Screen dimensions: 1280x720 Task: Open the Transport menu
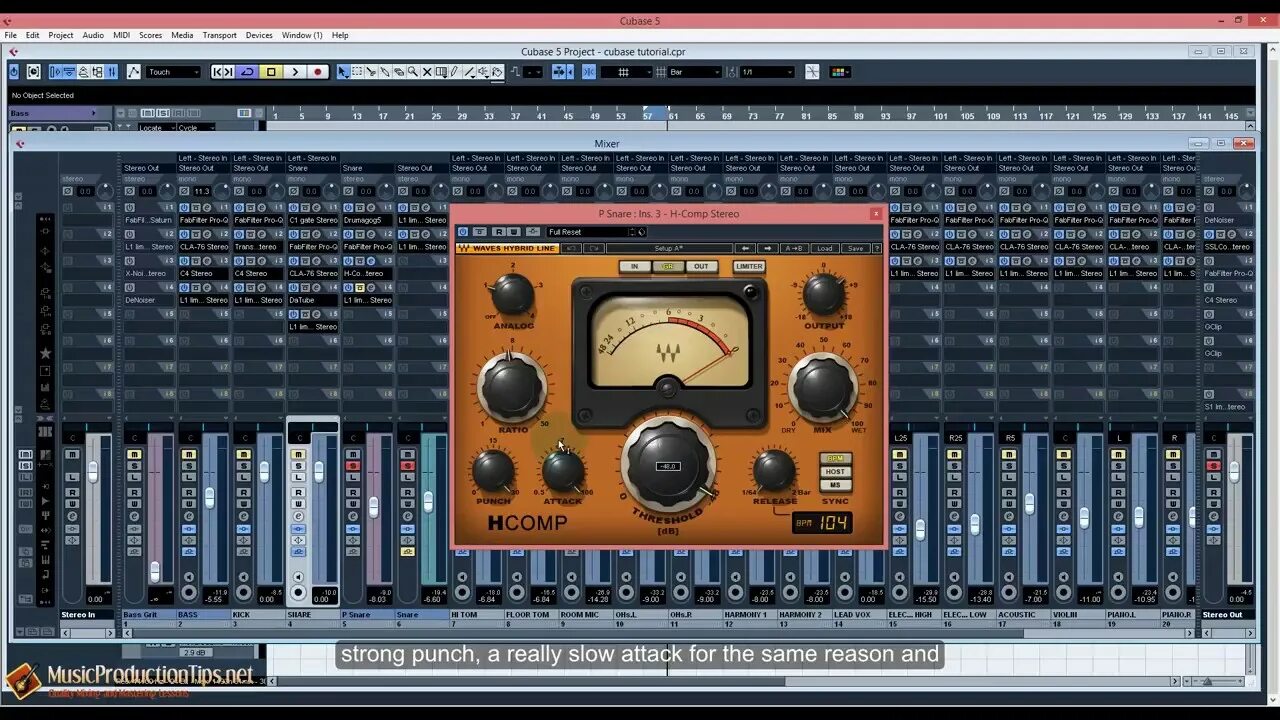[219, 35]
